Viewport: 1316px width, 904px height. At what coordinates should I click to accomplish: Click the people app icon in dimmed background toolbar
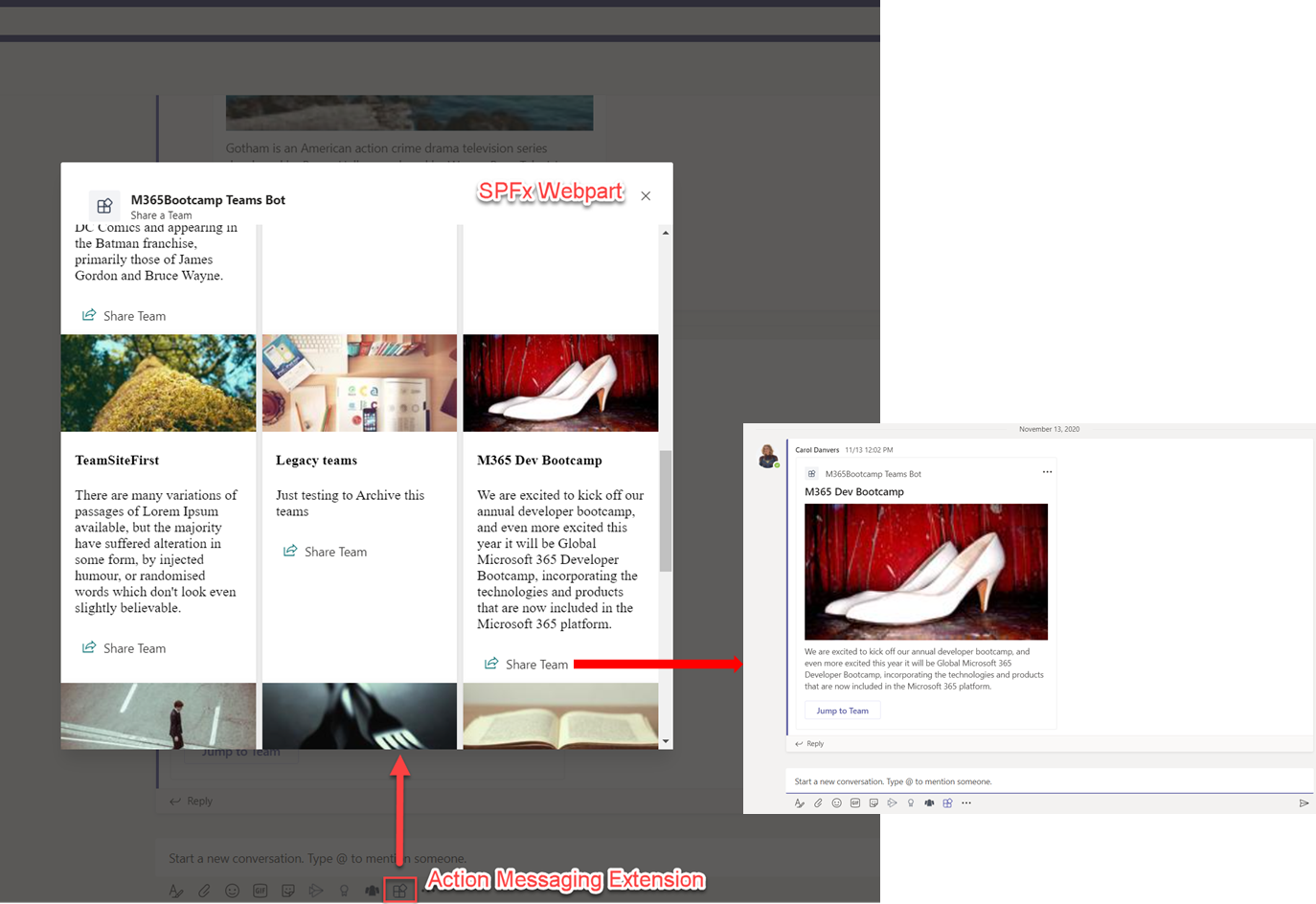pos(372,891)
